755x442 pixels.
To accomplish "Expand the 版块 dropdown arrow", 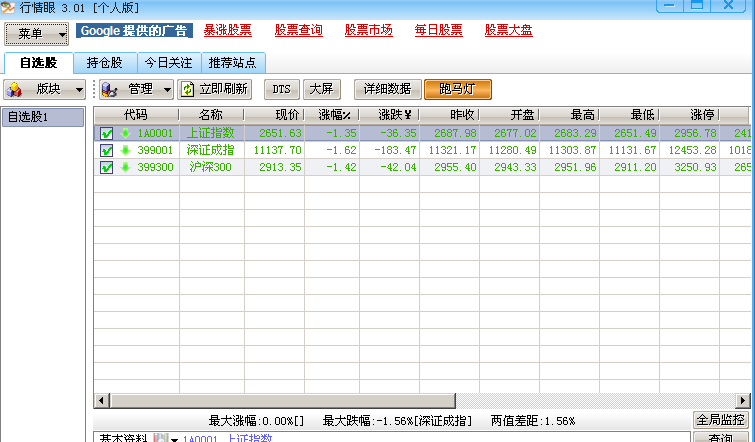I will (x=79, y=90).
